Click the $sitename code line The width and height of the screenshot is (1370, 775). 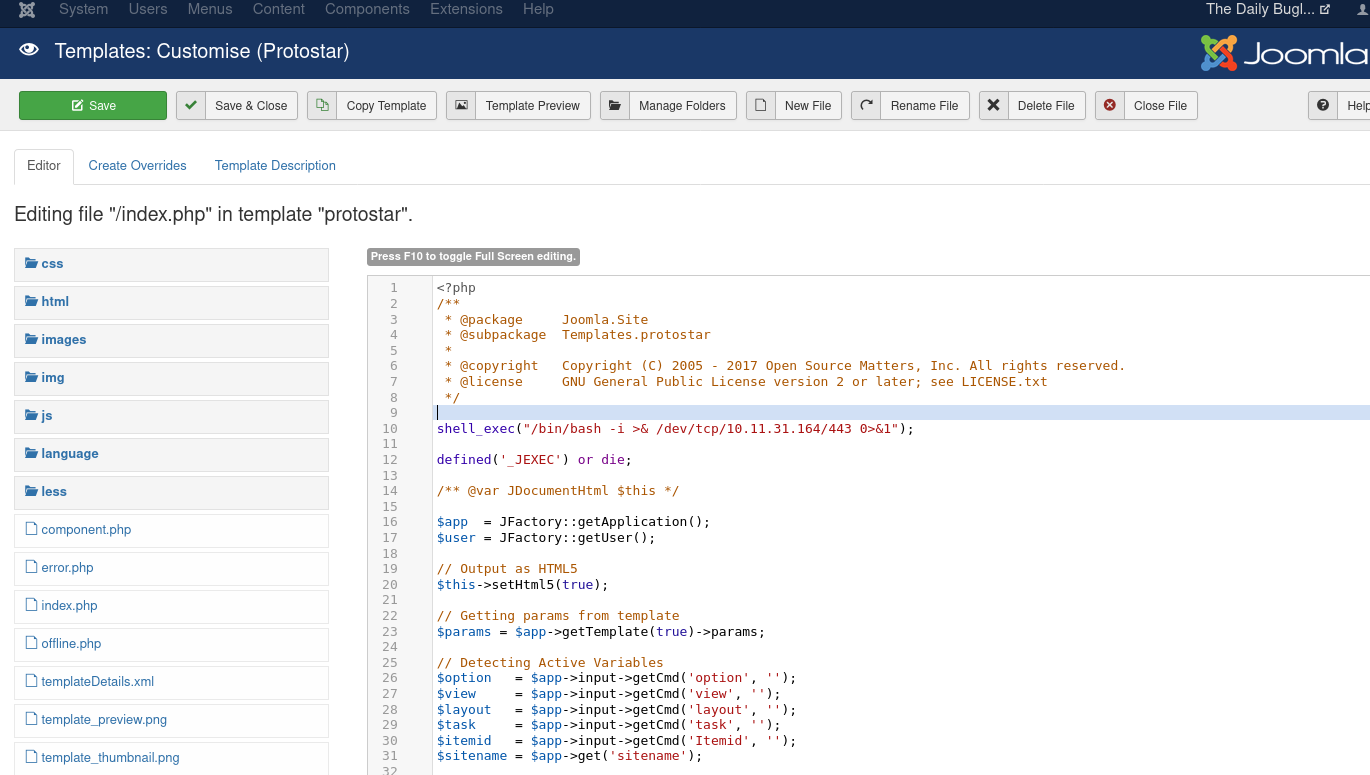(x=570, y=756)
